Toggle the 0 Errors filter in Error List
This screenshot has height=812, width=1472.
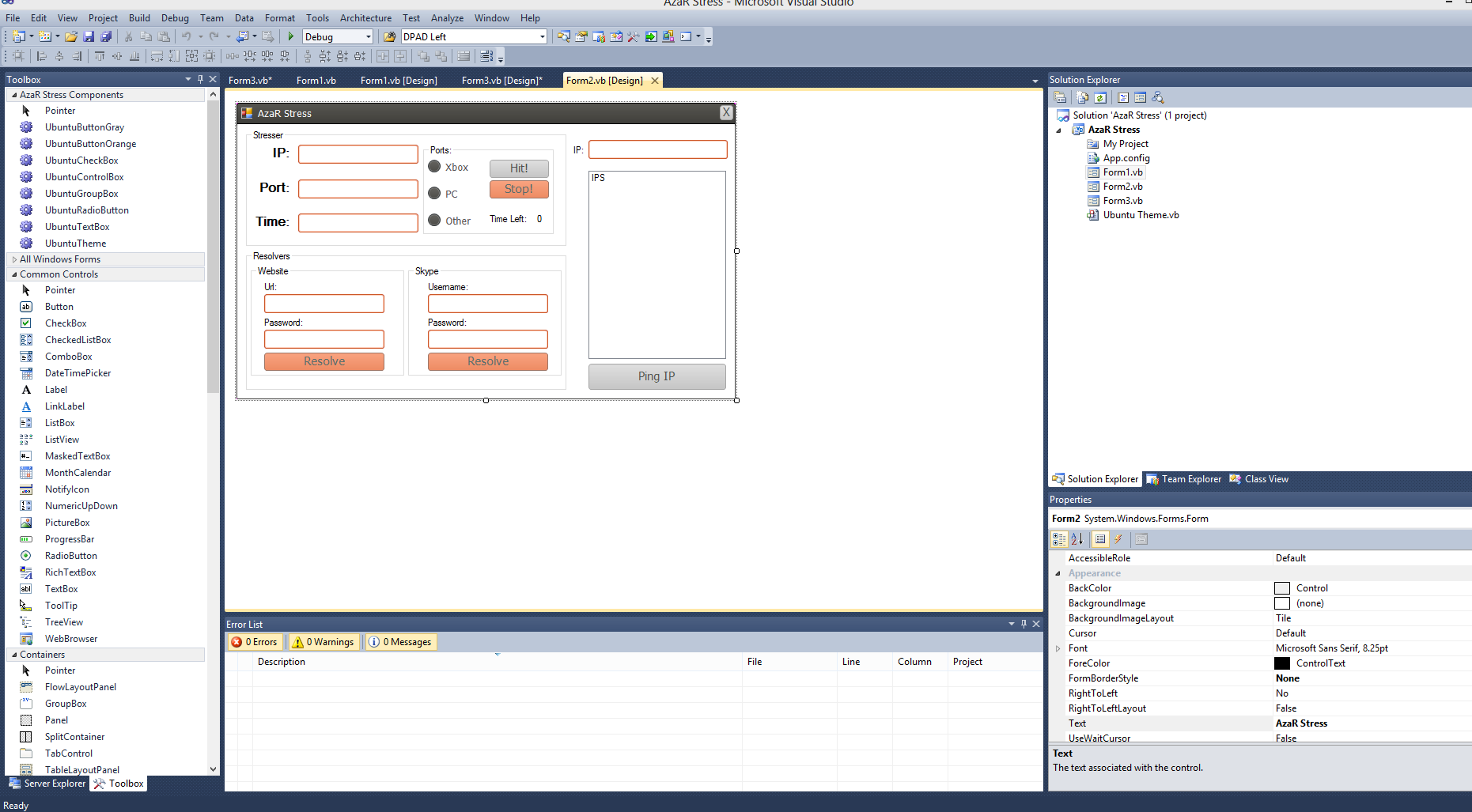point(255,642)
